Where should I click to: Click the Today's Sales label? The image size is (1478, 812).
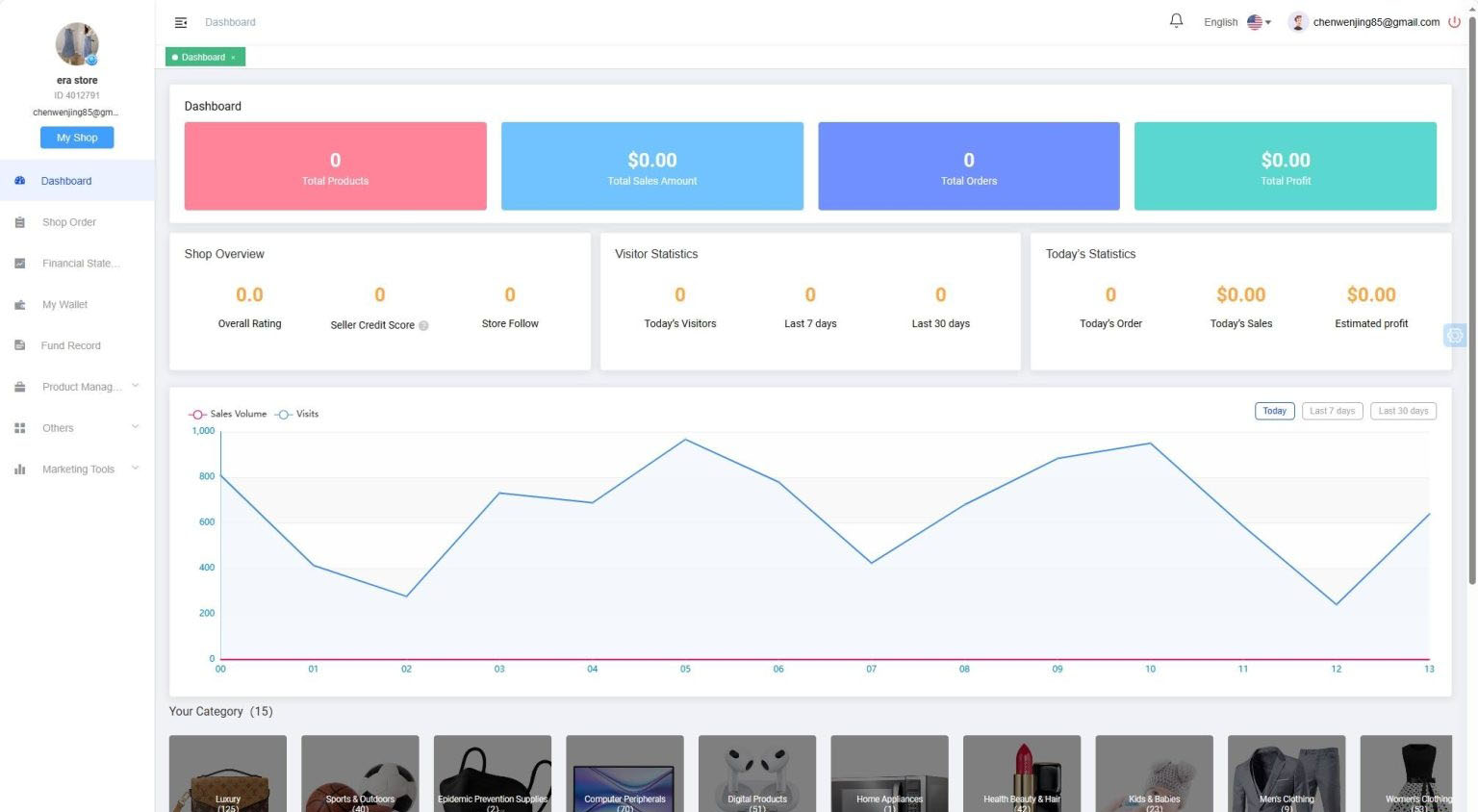pos(1241,323)
